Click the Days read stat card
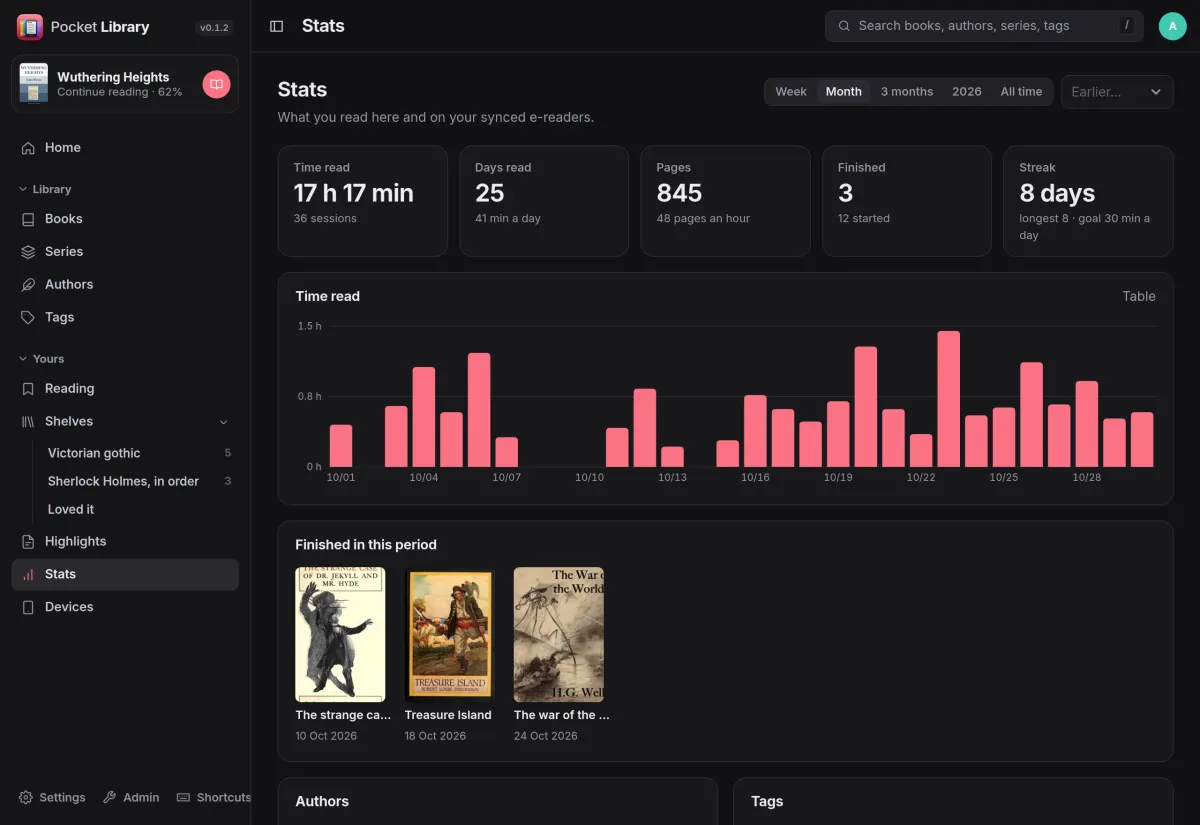 [x=544, y=201]
